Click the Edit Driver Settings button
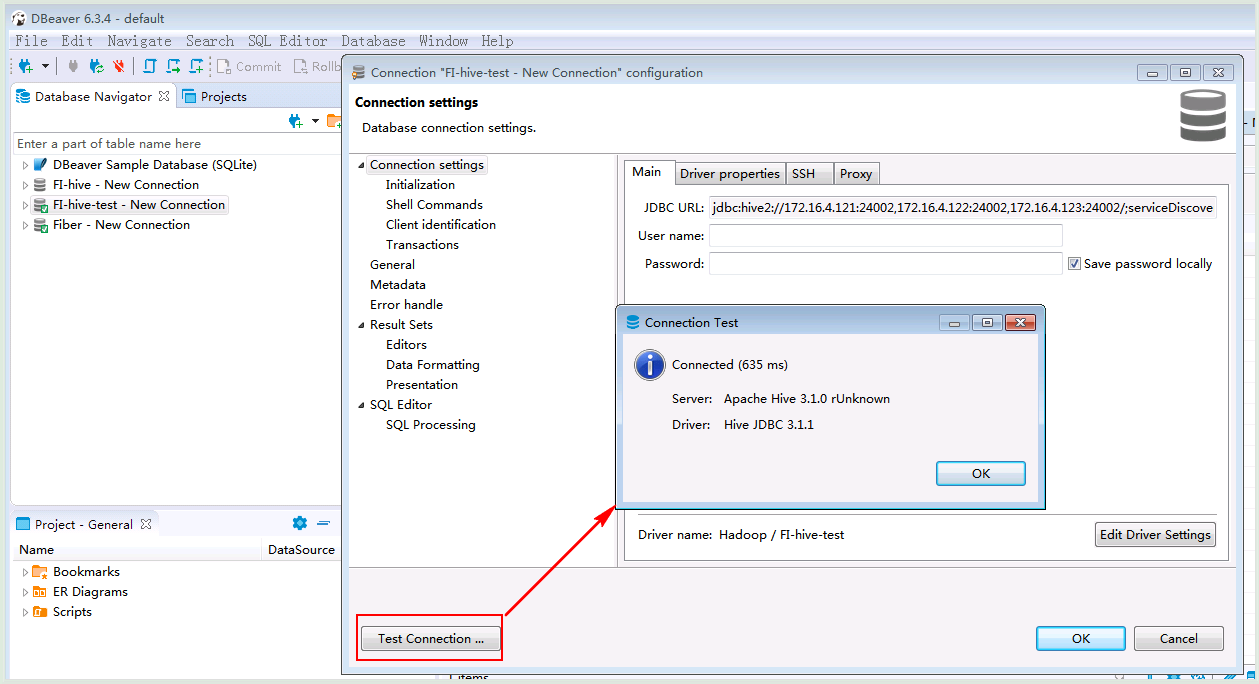The width and height of the screenshot is (1259, 684). coord(1155,535)
